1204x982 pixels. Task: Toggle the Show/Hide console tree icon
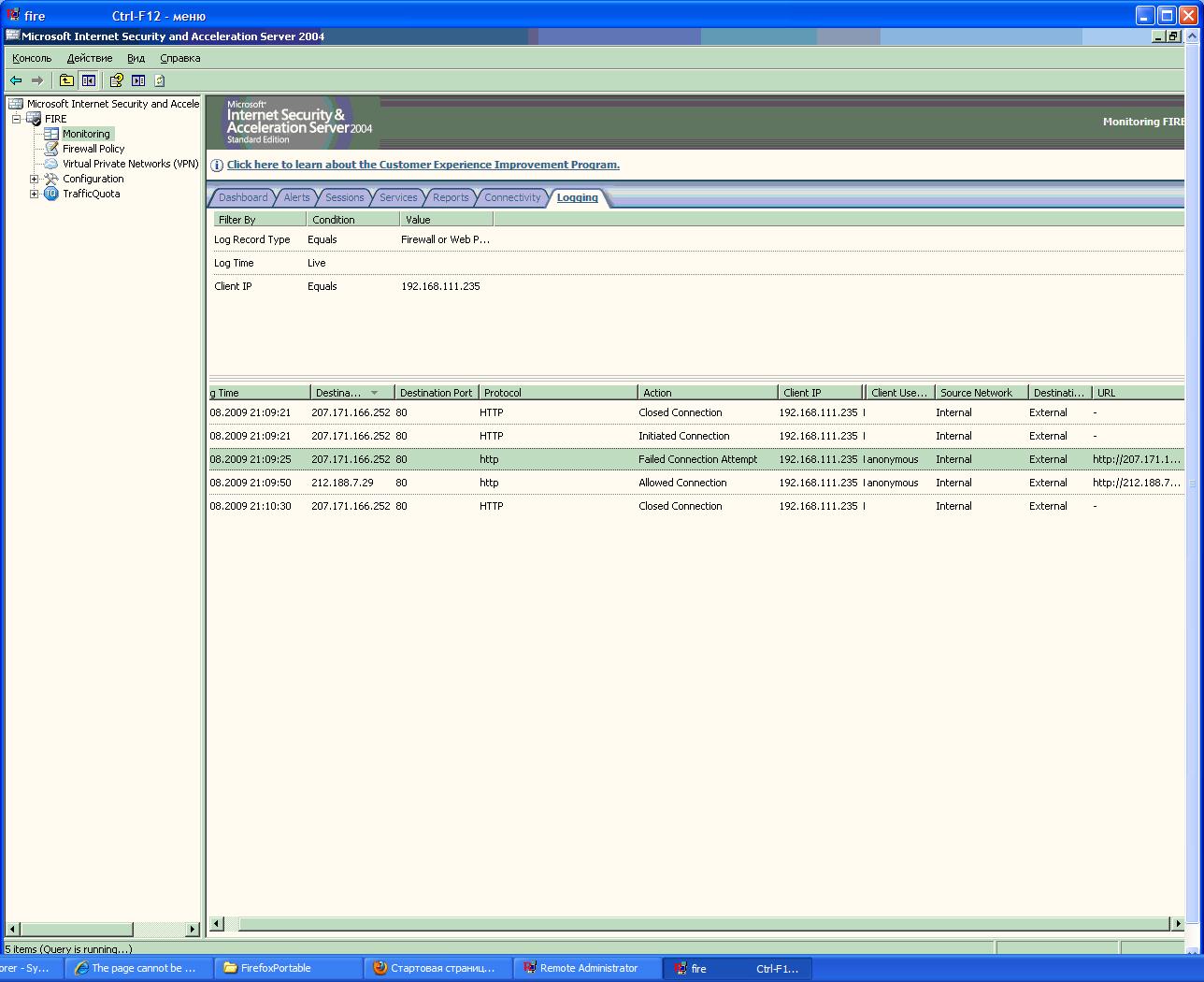pyautogui.click(x=89, y=80)
